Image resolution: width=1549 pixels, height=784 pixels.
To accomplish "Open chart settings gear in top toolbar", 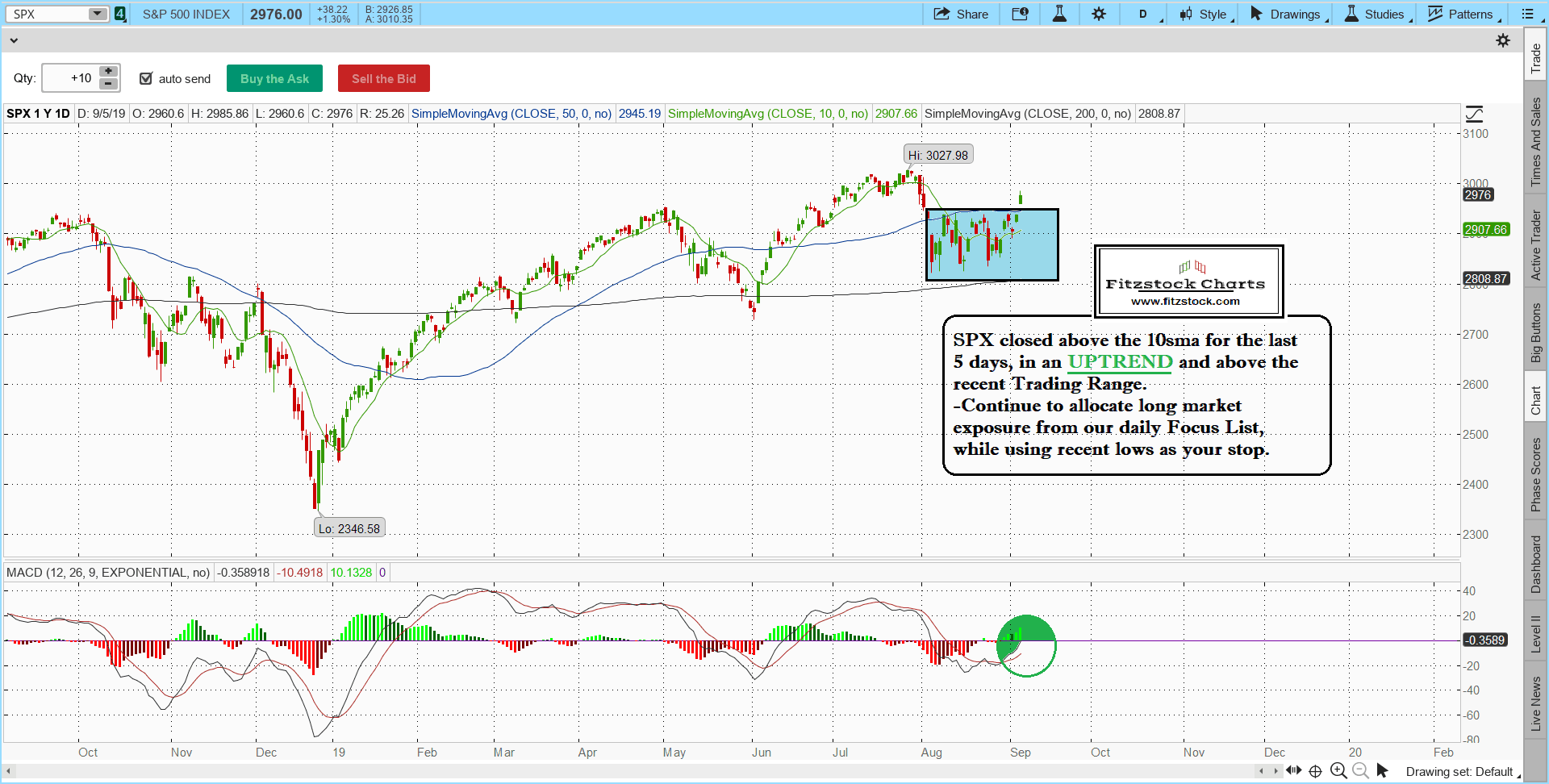I will pos(1099,14).
